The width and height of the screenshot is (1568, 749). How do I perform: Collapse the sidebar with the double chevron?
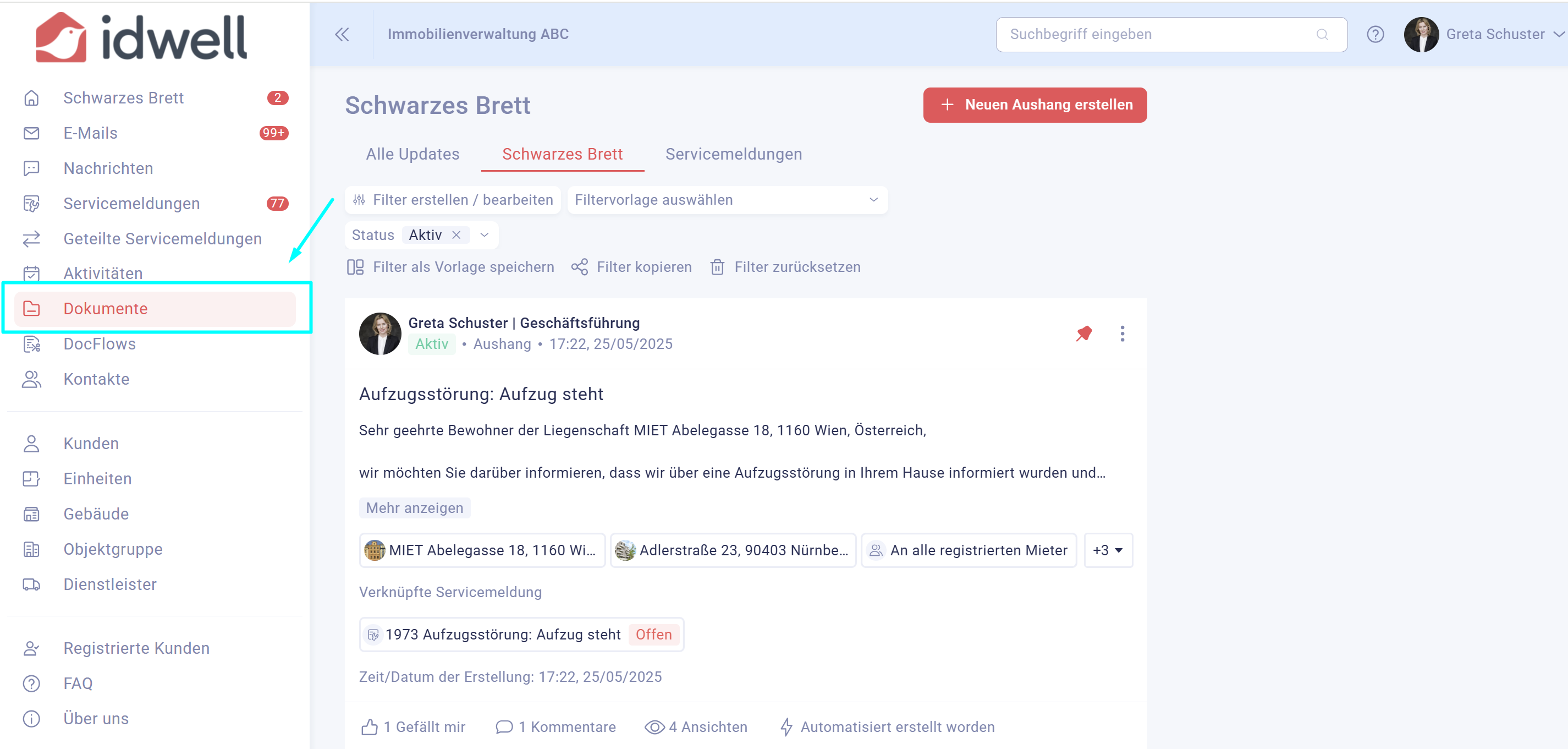click(x=342, y=34)
